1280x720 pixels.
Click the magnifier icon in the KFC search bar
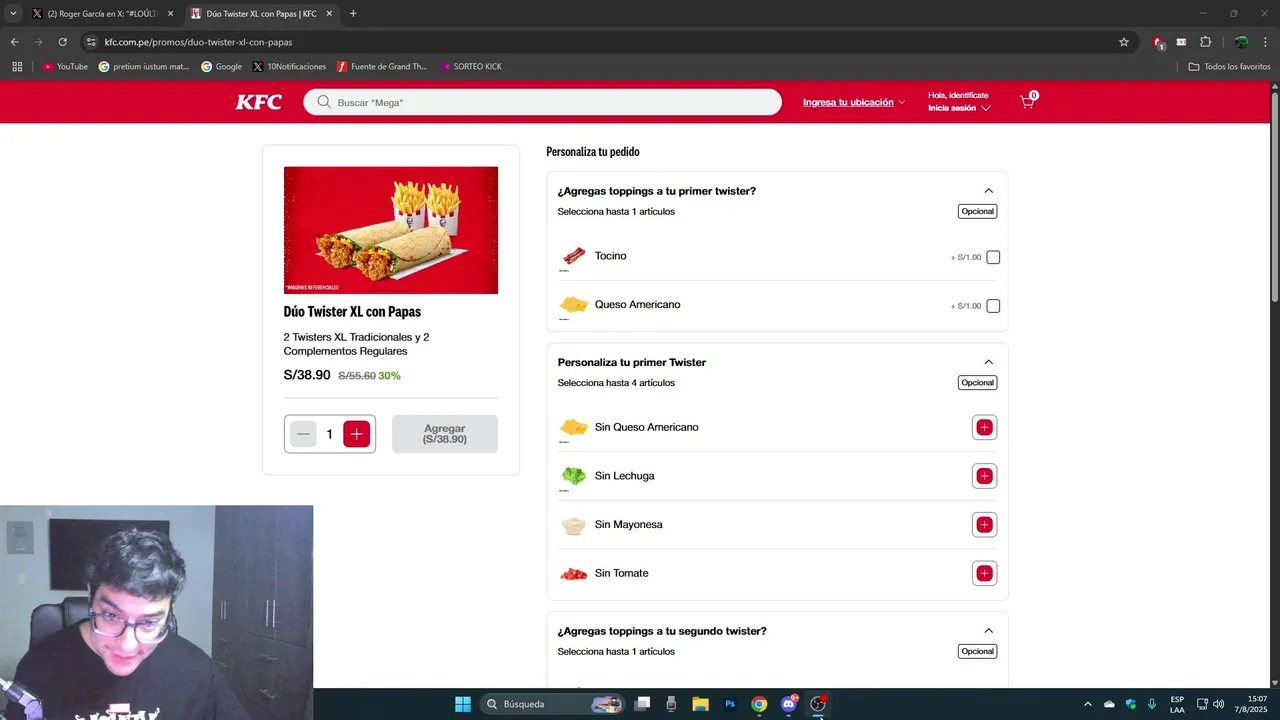[324, 102]
